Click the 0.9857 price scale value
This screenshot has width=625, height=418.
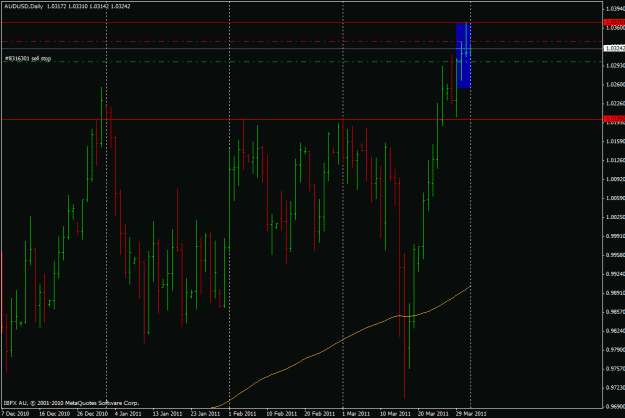click(x=615, y=312)
